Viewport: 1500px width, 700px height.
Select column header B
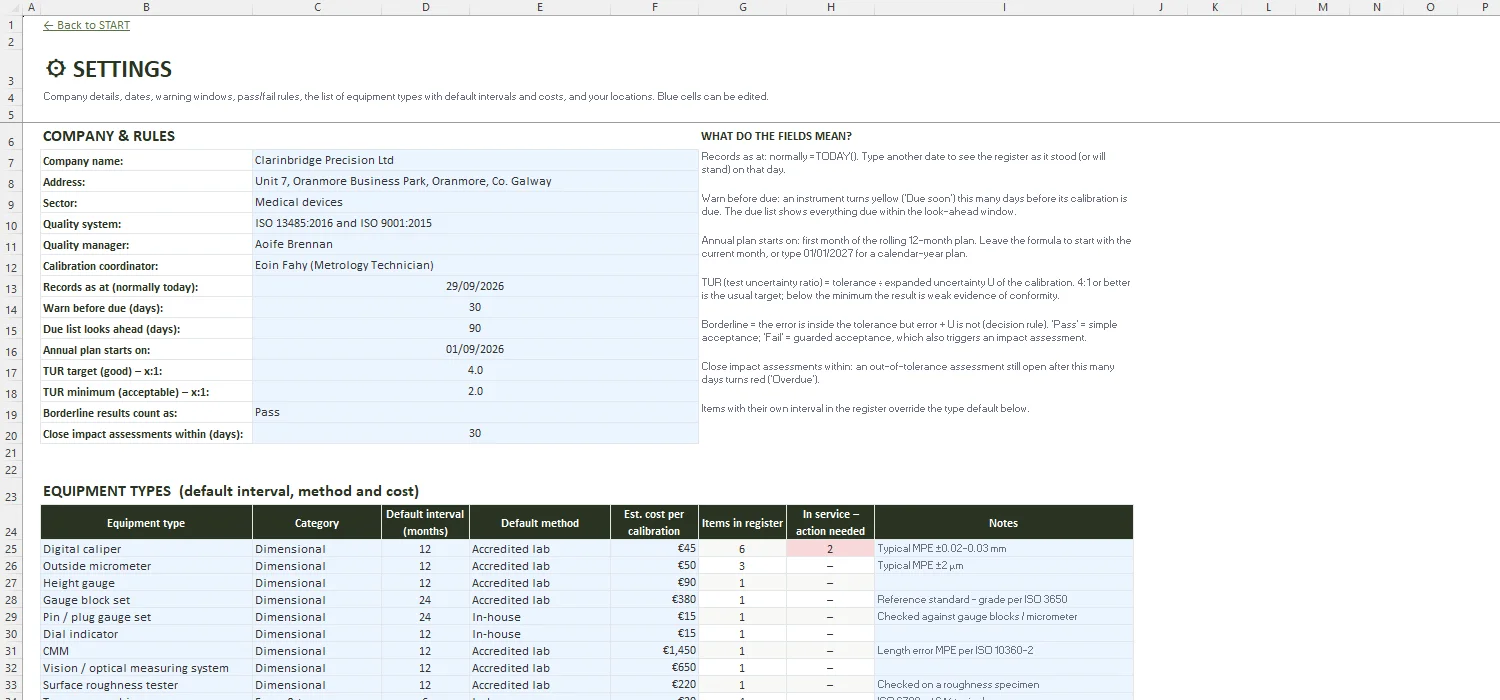click(146, 7)
